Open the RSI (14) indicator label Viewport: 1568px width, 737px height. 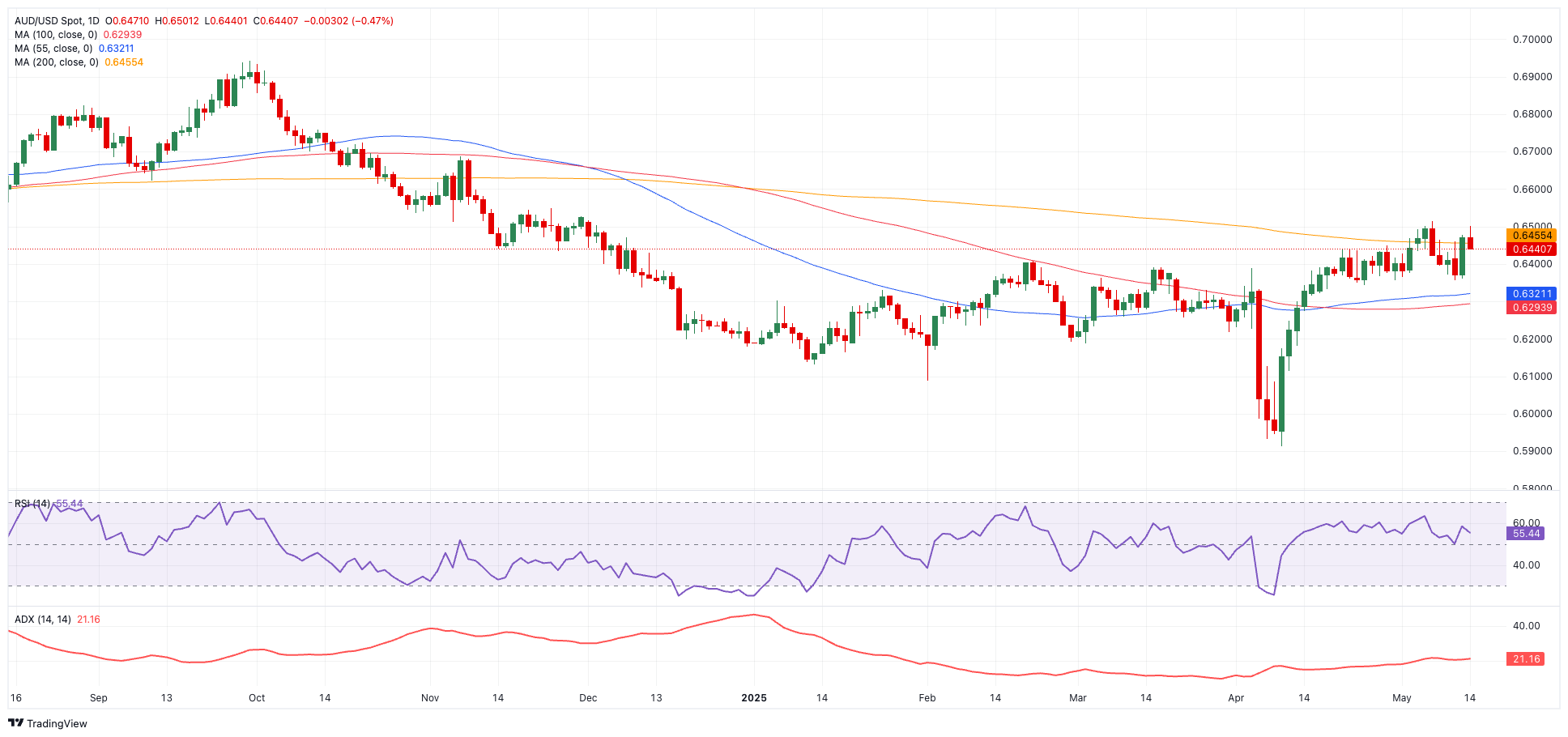pyautogui.click(x=32, y=504)
